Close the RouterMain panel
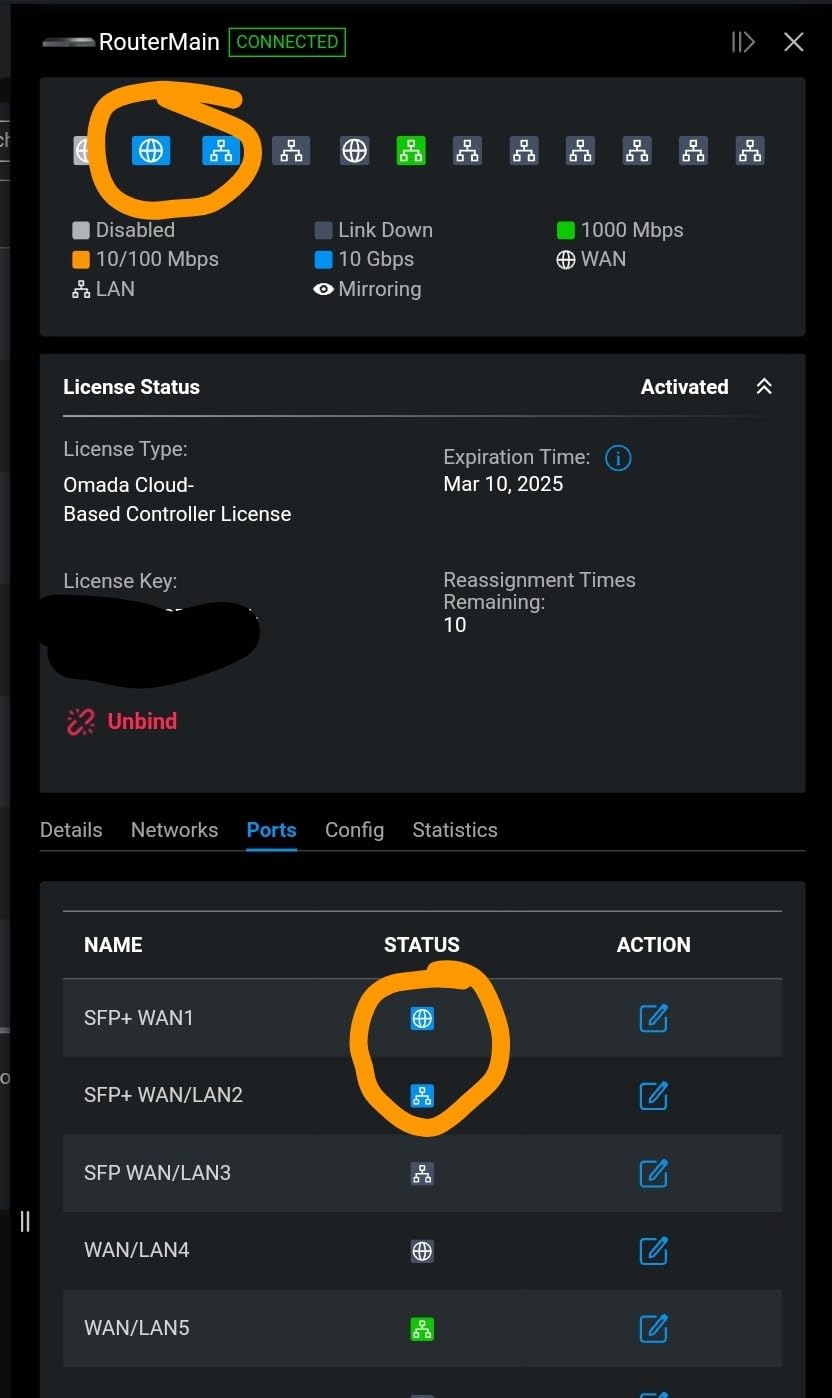Image resolution: width=832 pixels, height=1398 pixels. pyautogui.click(x=794, y=42)
